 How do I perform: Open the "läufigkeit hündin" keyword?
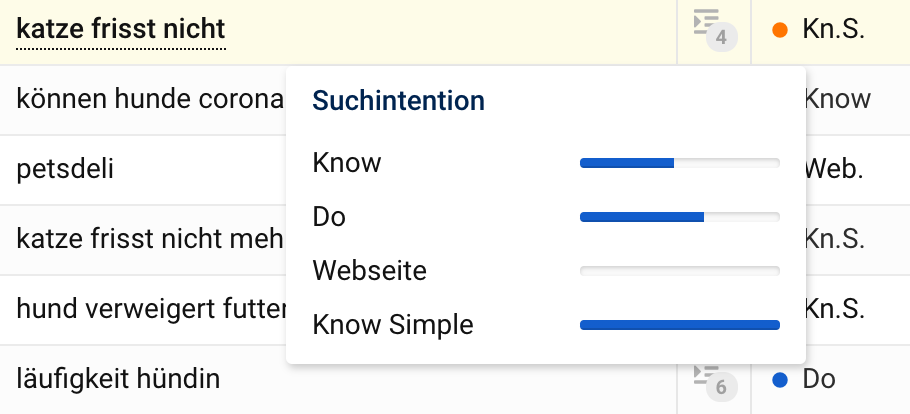(x=118, y=379)
